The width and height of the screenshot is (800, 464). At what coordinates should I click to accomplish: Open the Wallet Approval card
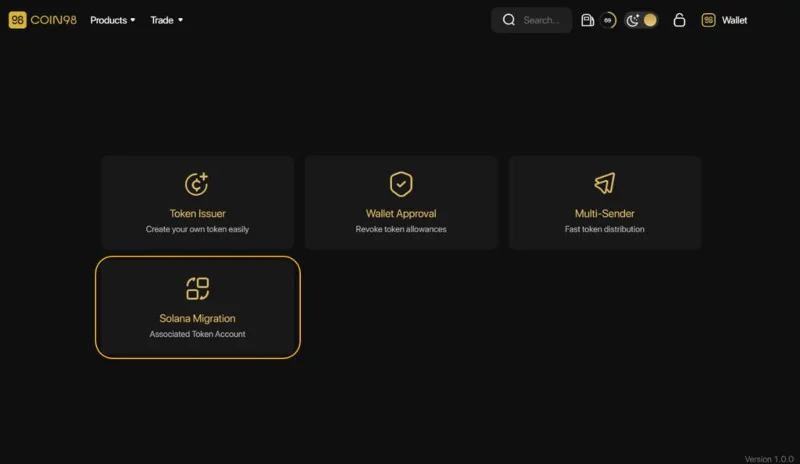(x=401, y=203)
